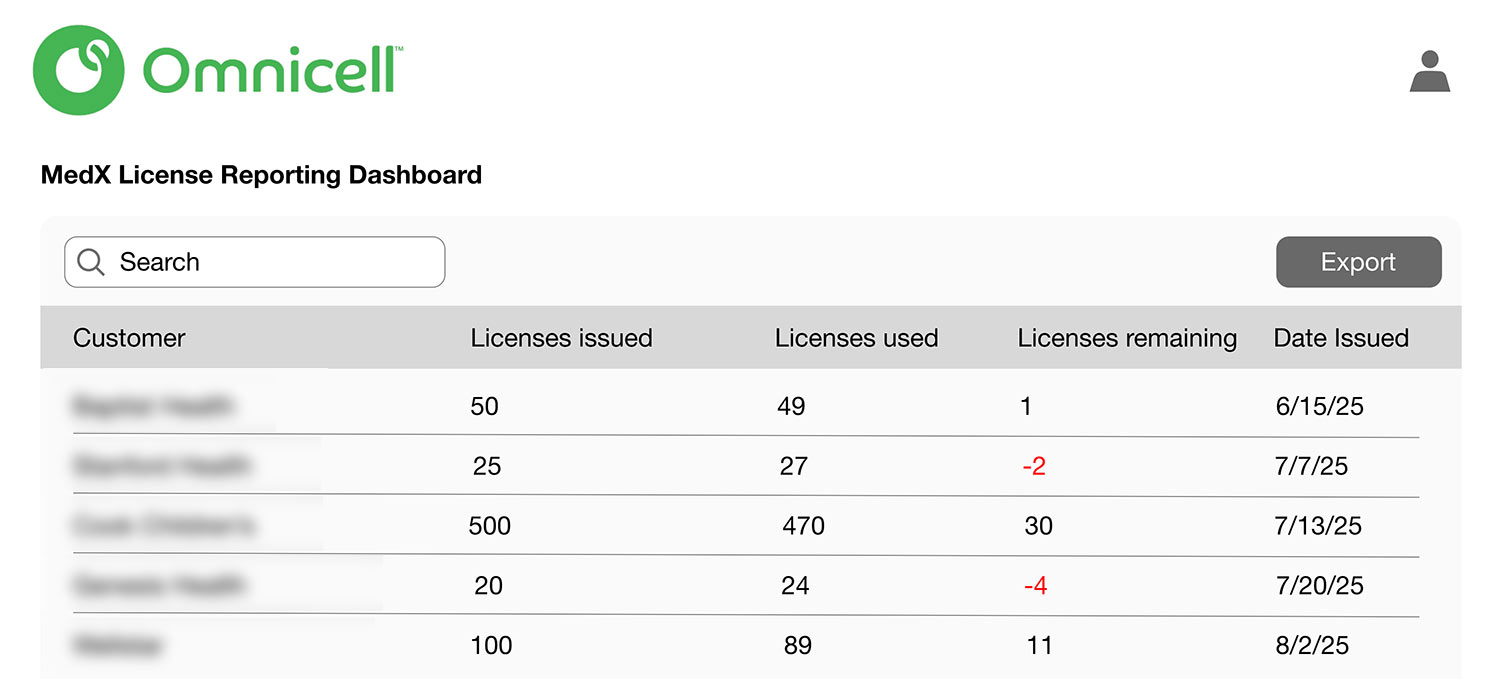Sort by the Date Issued header
The width and height of the screenshot is (1500, 679).
(x=1341, y=338)
